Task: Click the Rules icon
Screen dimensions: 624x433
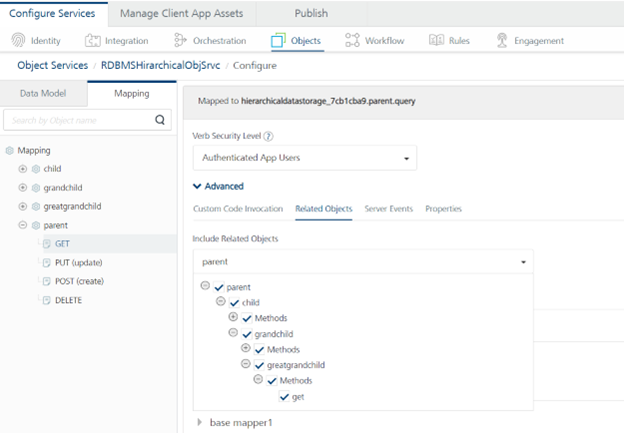Action: [436, 41]
